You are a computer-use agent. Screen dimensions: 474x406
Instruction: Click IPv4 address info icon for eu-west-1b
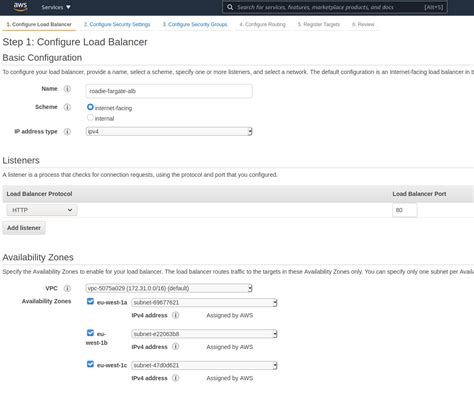point(175,347)
